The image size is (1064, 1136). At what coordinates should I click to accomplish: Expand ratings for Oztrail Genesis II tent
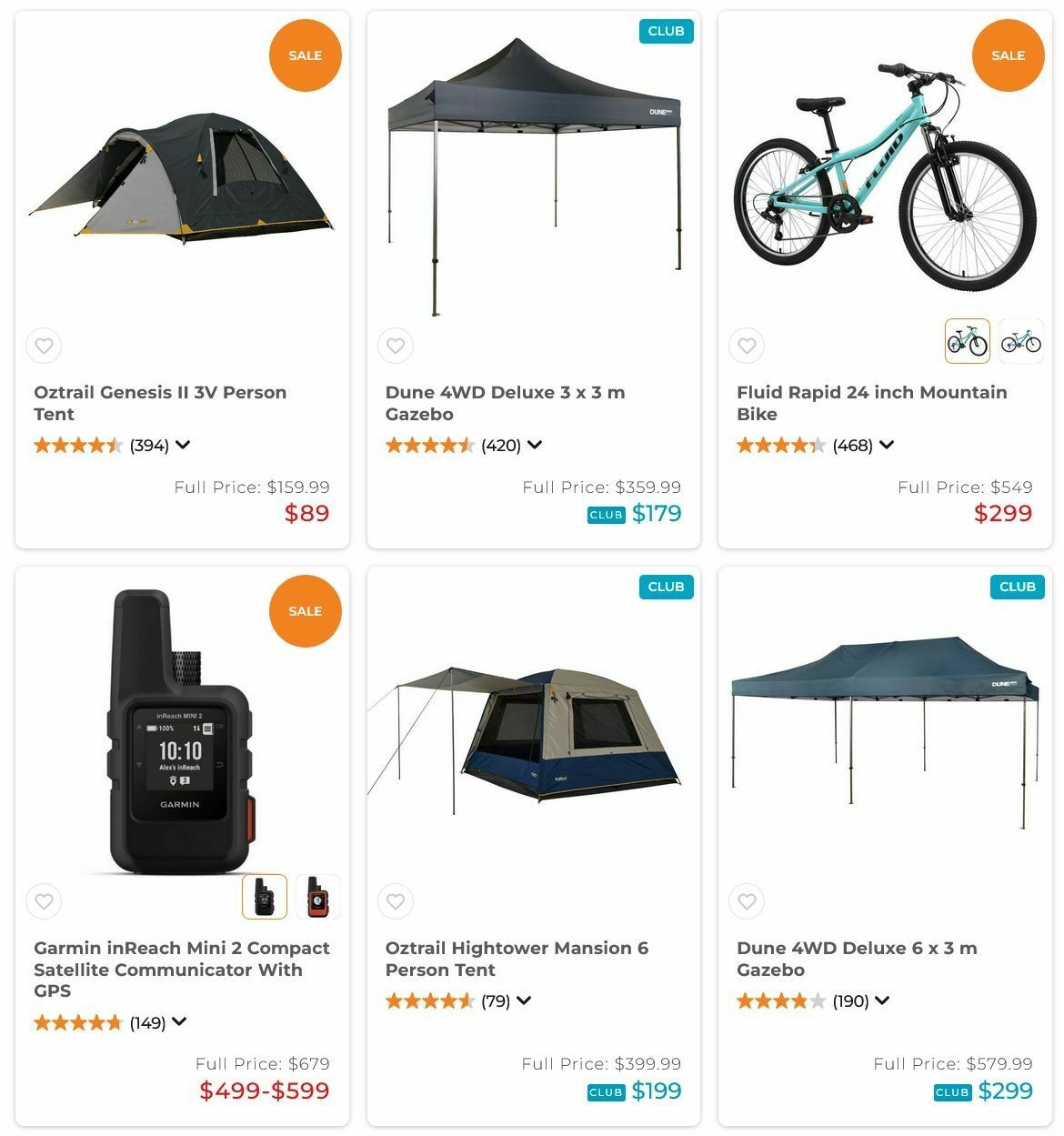(x=183, y=445)
